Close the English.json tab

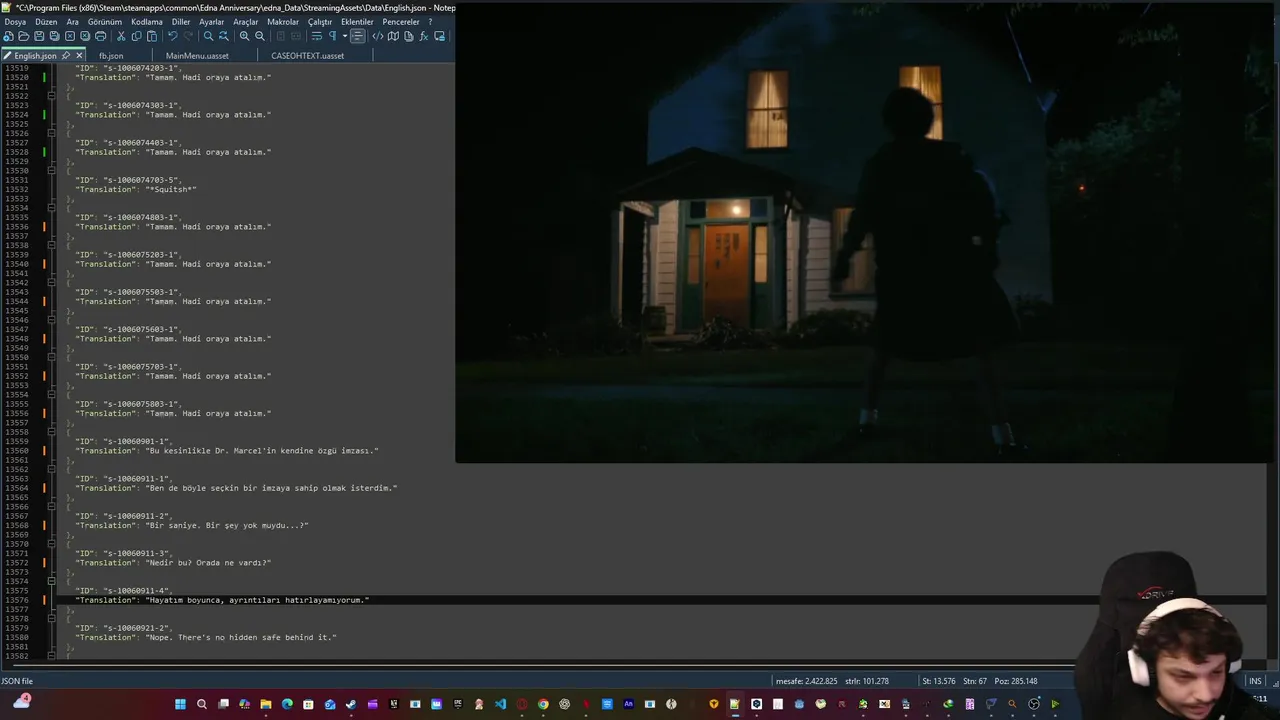(x=80, y=56)
